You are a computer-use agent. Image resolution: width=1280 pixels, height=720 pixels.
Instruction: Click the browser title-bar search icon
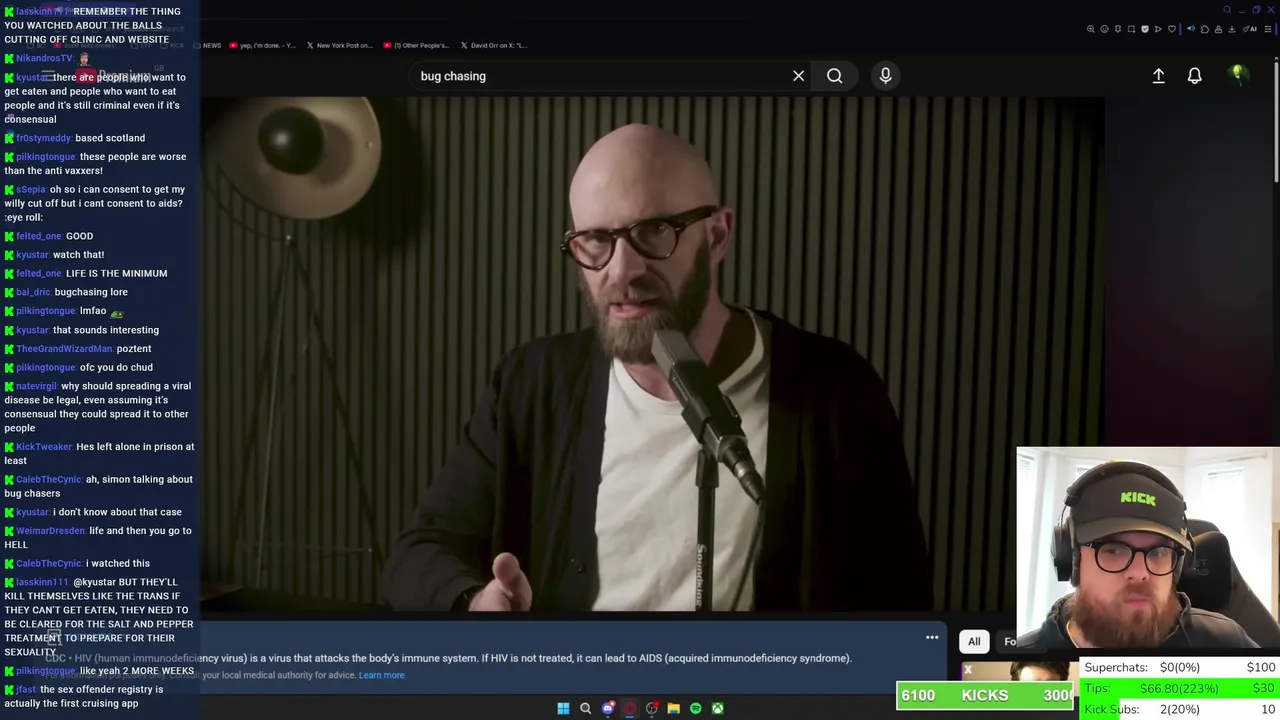point(1227,10)
